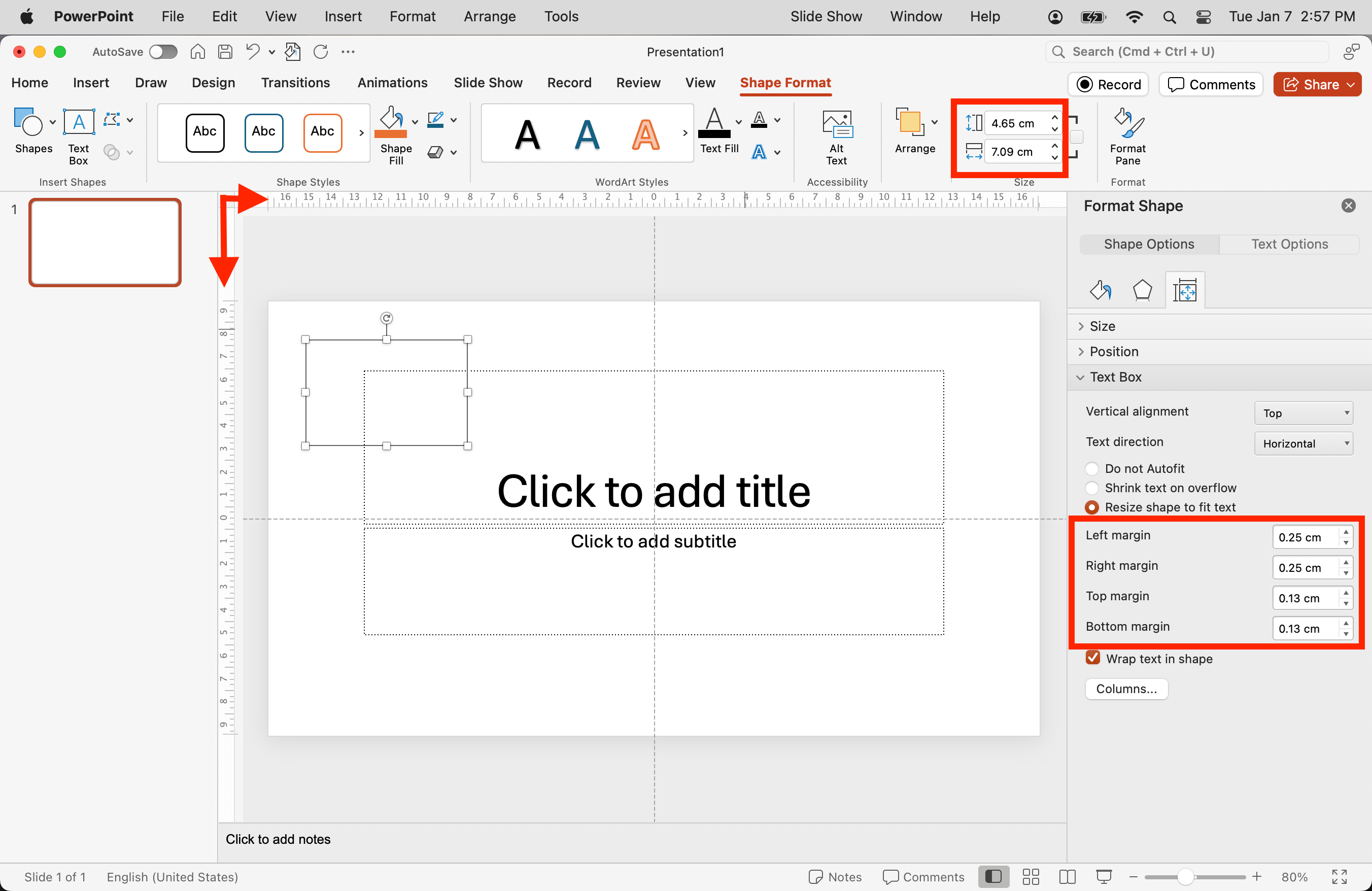
Task: Expand the Position section
Action: click(1219, 352)
